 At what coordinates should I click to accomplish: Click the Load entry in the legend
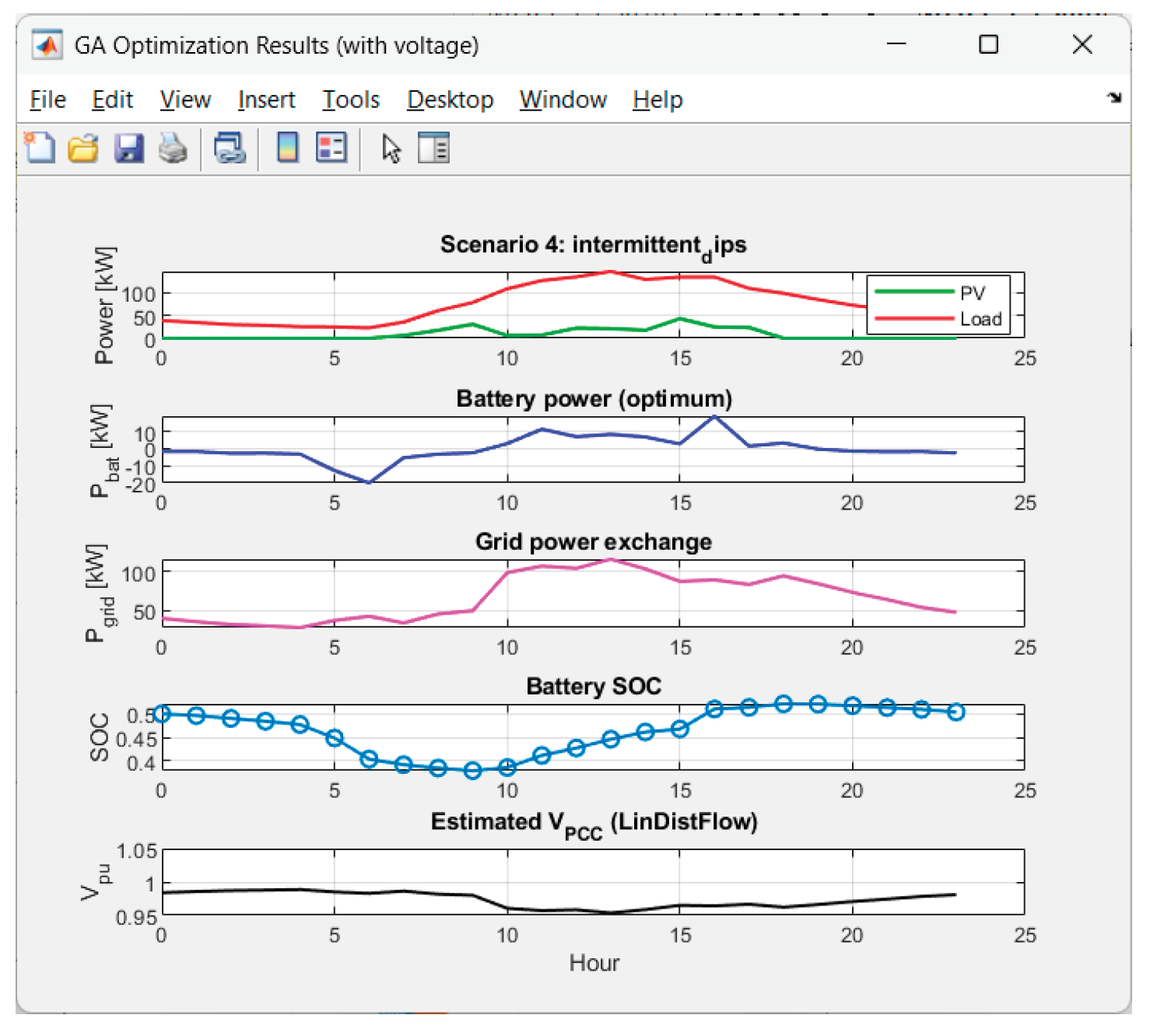(980, 319)
